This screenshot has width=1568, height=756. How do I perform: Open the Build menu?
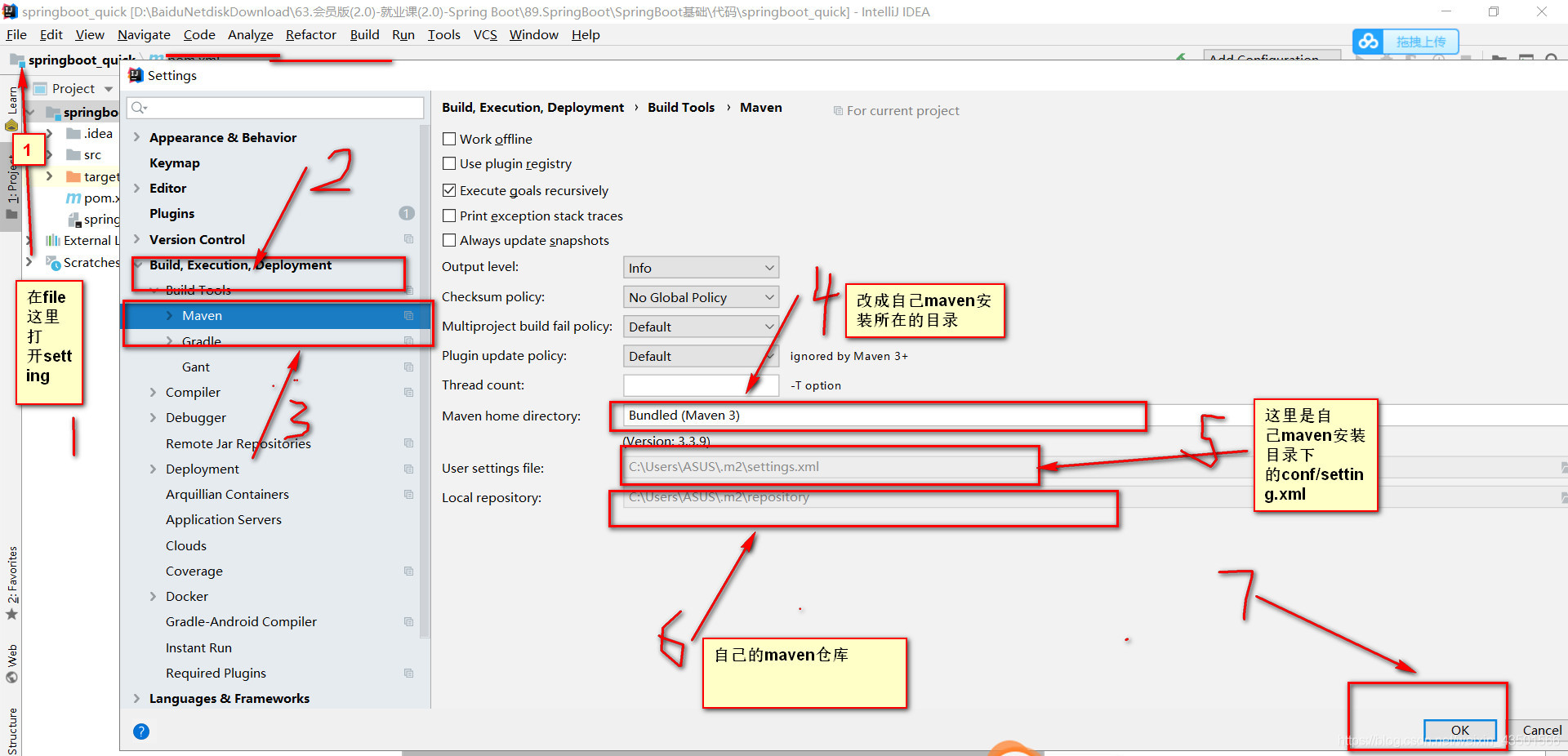coord(364,34)
